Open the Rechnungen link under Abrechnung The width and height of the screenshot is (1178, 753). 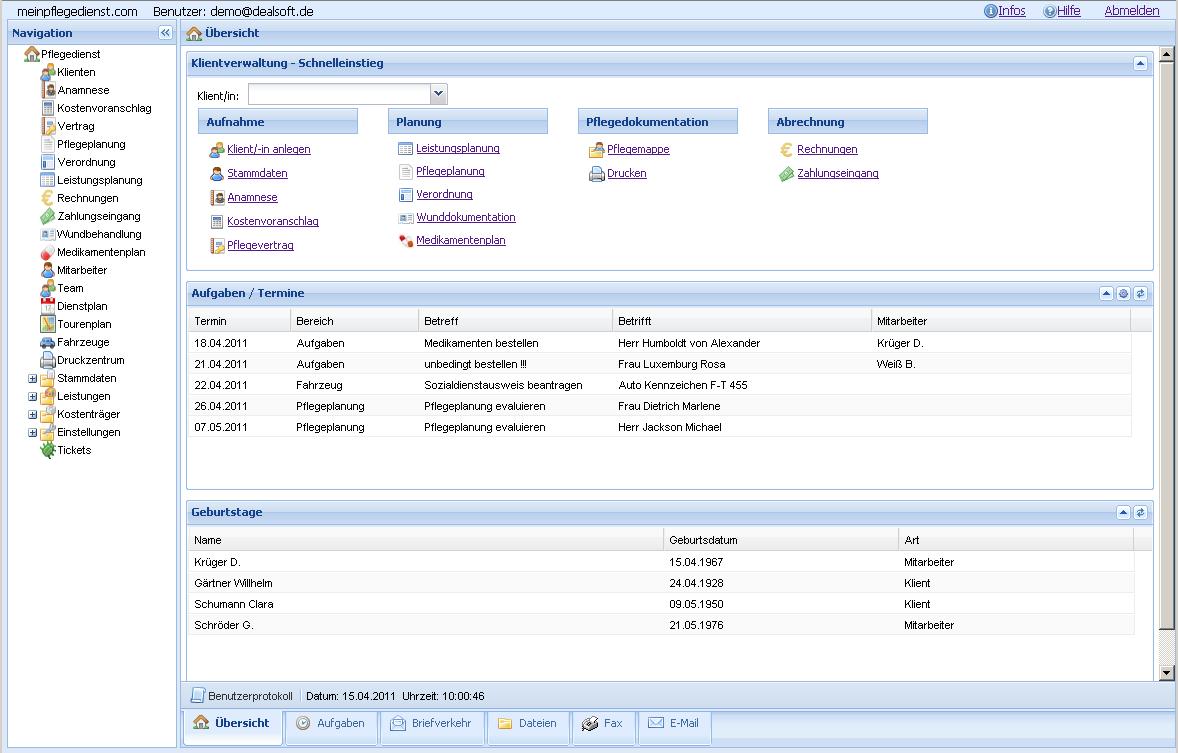(x=827, y=150)
